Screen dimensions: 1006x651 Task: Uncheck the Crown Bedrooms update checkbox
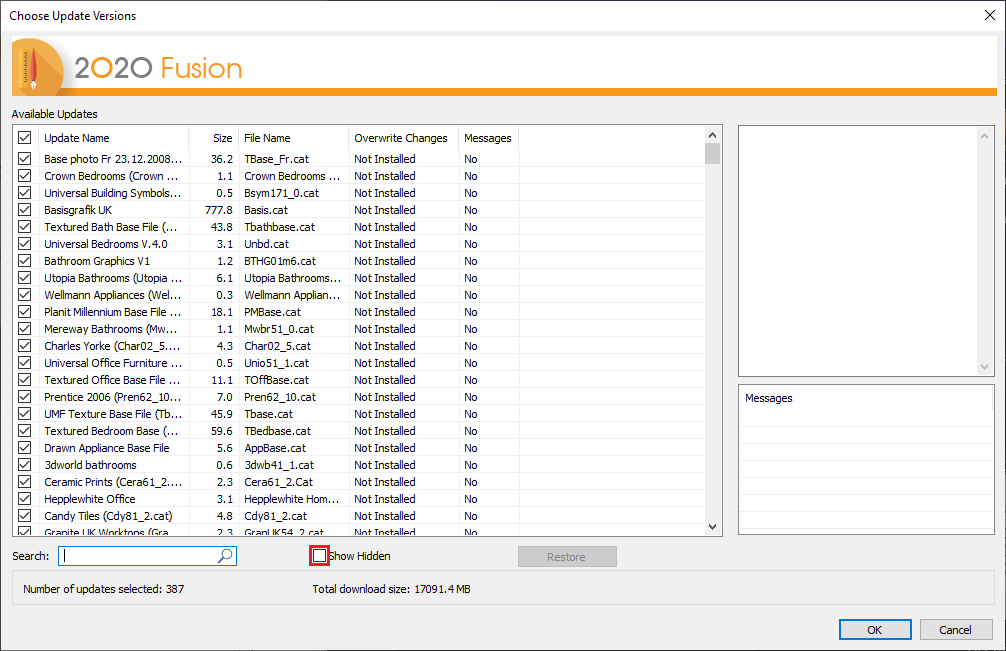[24, 176]
